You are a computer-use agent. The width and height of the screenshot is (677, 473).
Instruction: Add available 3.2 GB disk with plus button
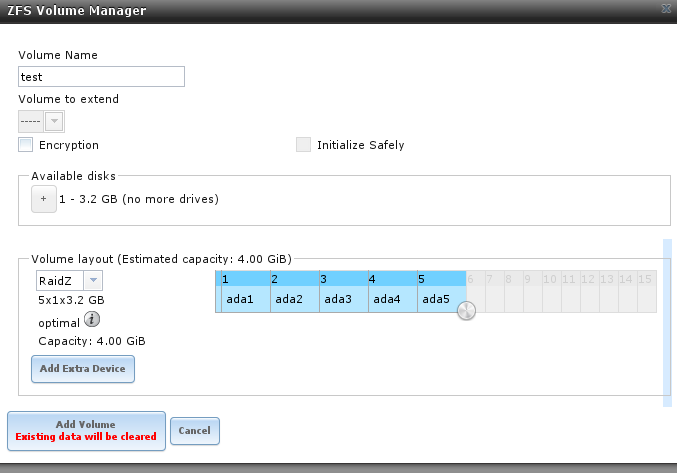(x=44, y=199)
